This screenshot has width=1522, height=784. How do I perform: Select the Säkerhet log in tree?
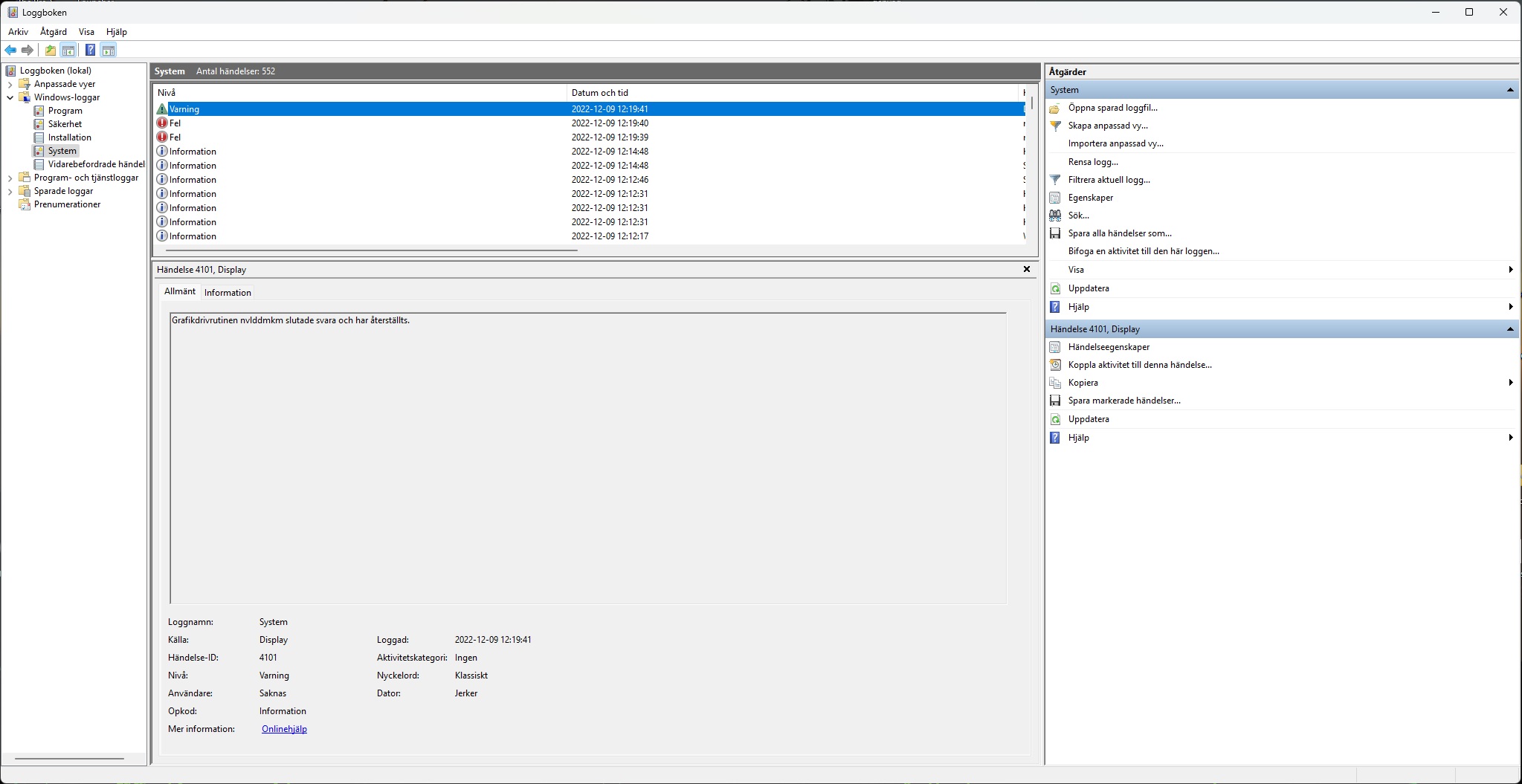click(65, 124)
